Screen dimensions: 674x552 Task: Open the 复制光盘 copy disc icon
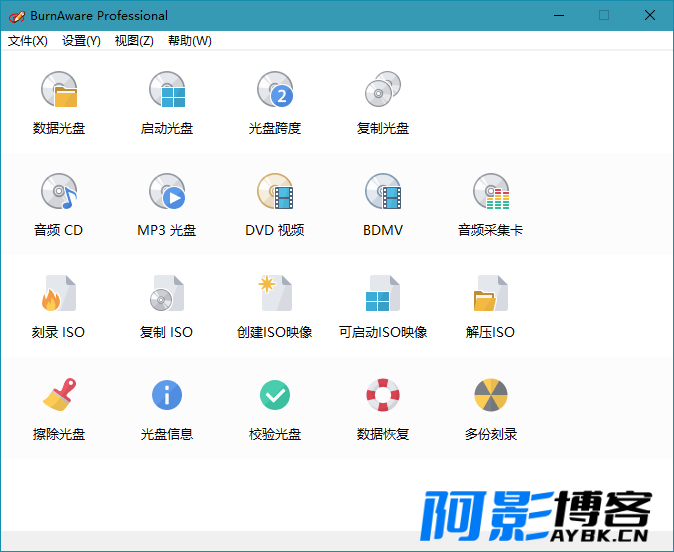pos(383,89)
